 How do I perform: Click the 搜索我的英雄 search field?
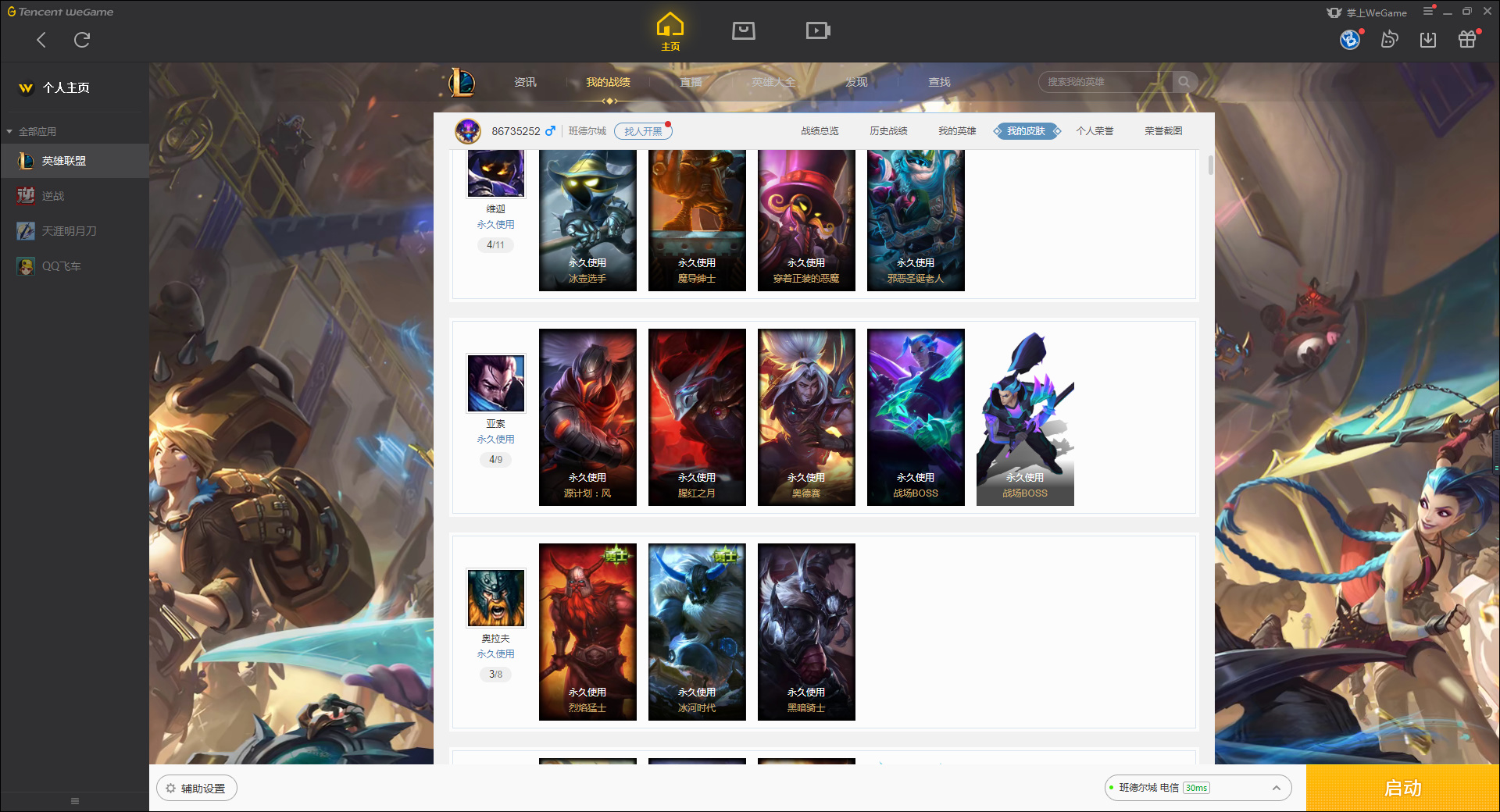tap(1105, 82)
